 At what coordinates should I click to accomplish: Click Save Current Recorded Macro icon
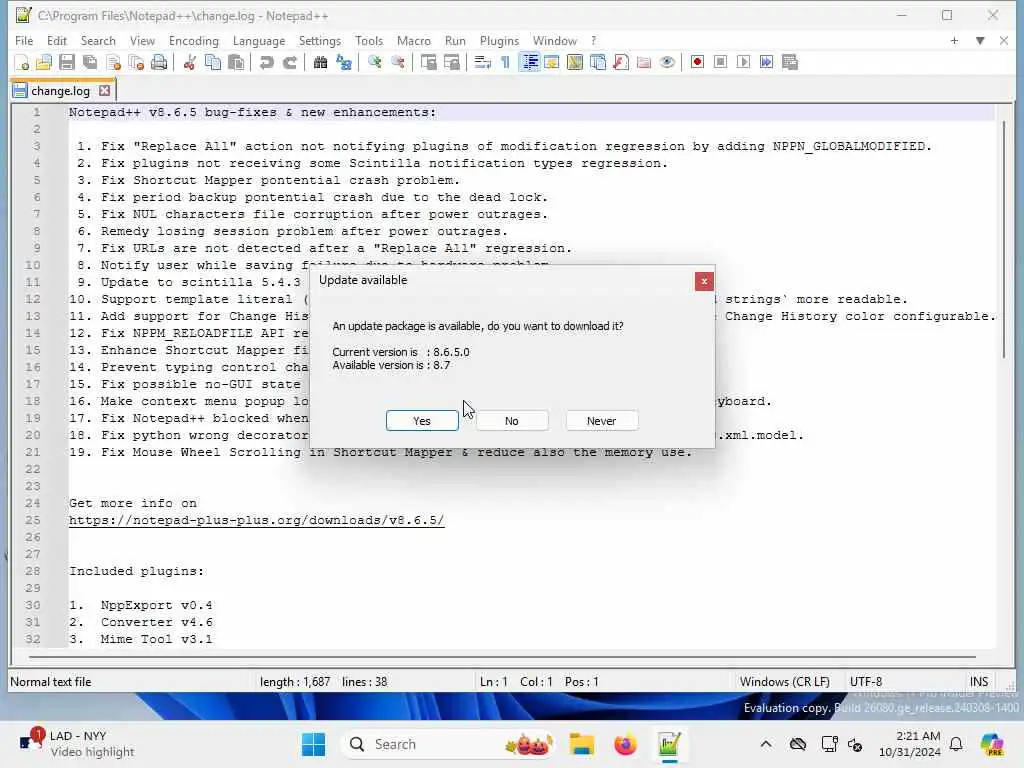790,63
